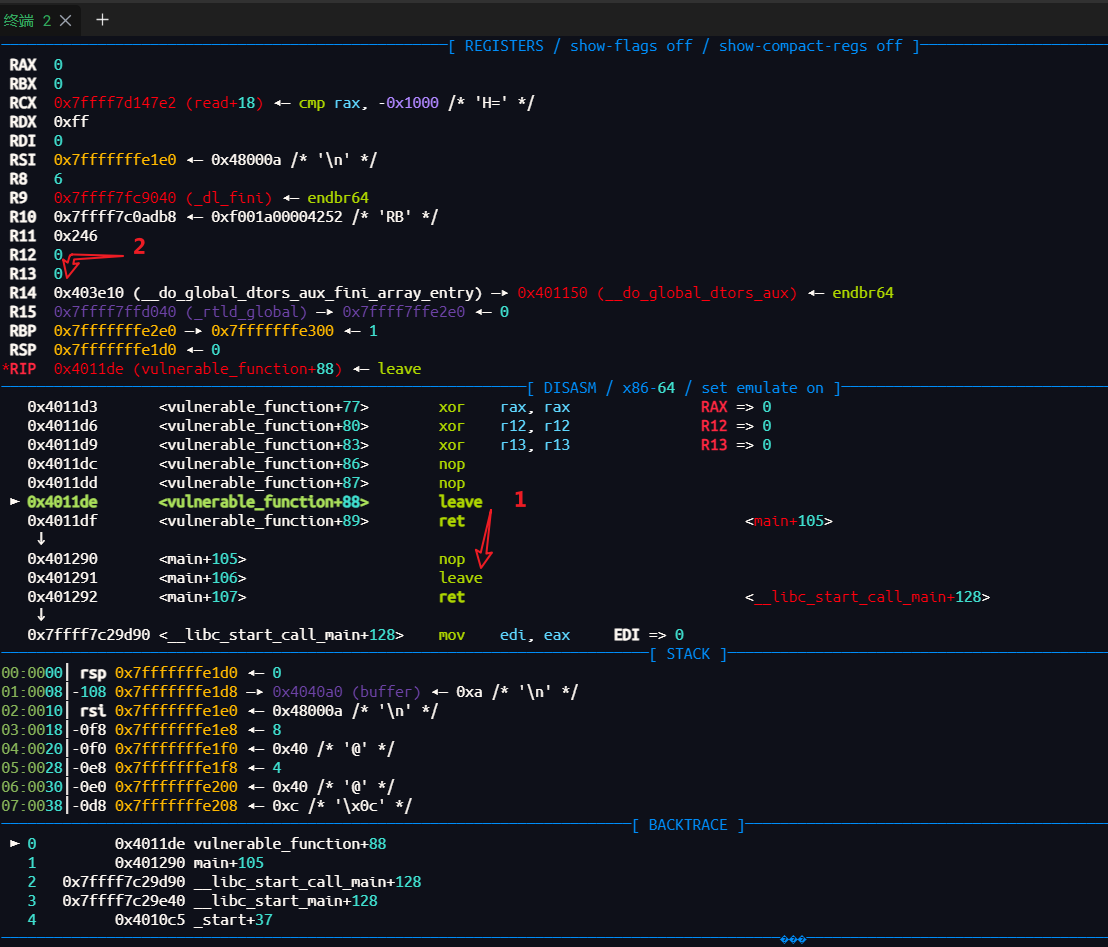
Task: Click the RCX value 0x7ffff7d147e2
Action: (114, 103)
